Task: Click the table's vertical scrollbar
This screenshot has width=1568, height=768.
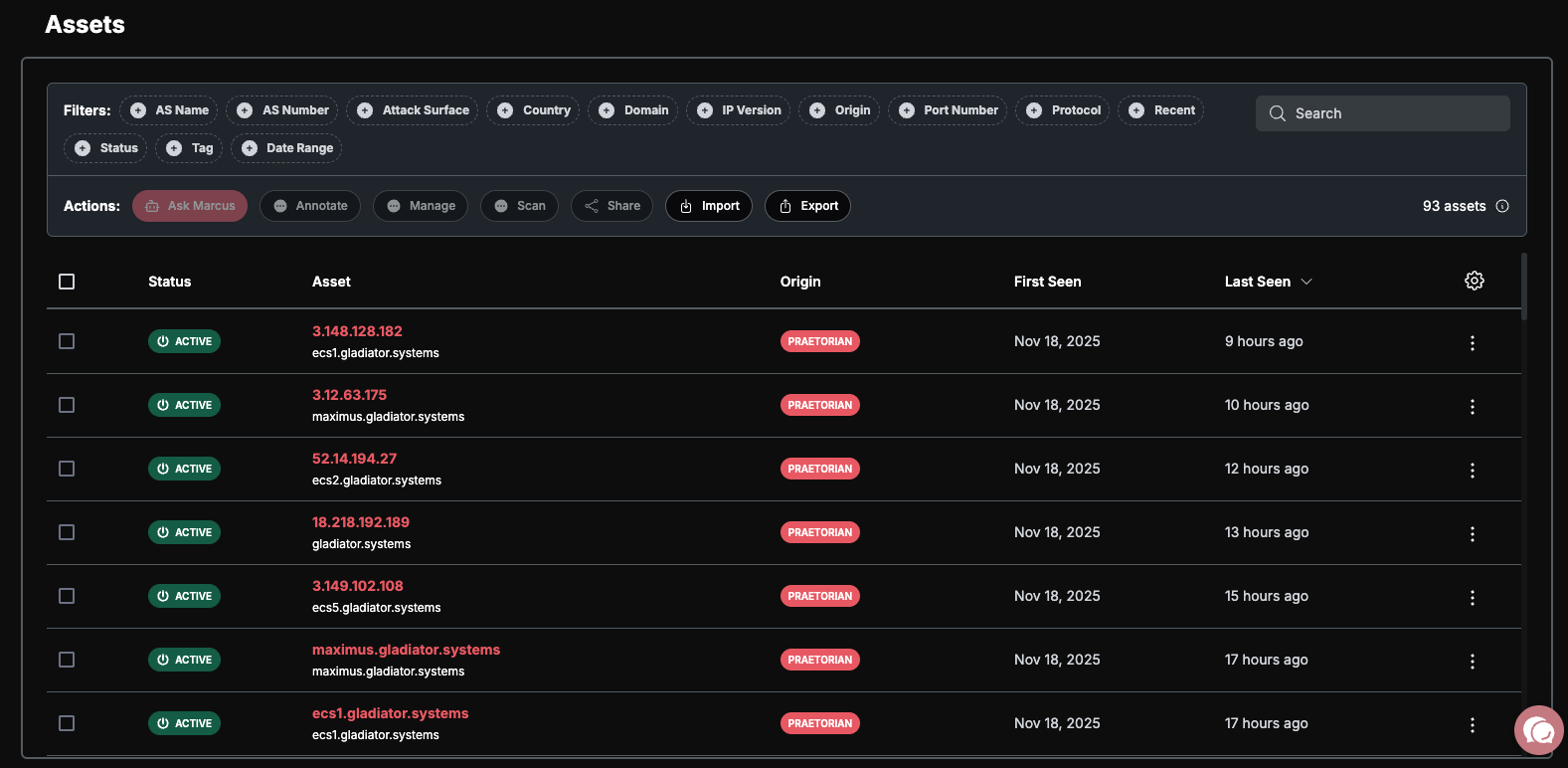Action: tap(1523, 287)
